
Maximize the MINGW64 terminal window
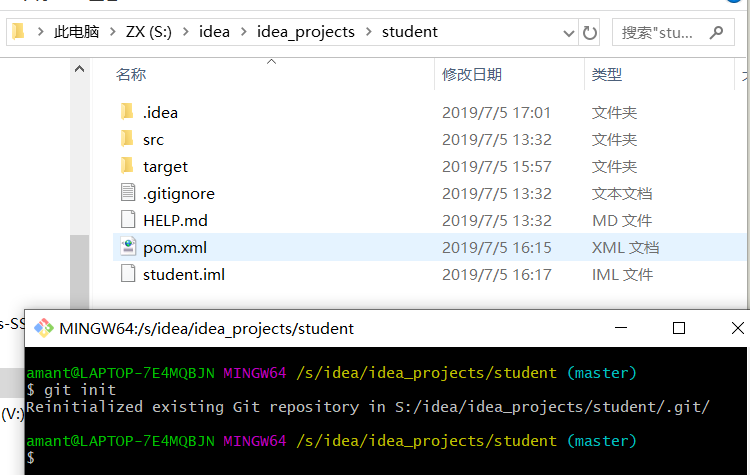pyautogui.click(x=679, y=328)
